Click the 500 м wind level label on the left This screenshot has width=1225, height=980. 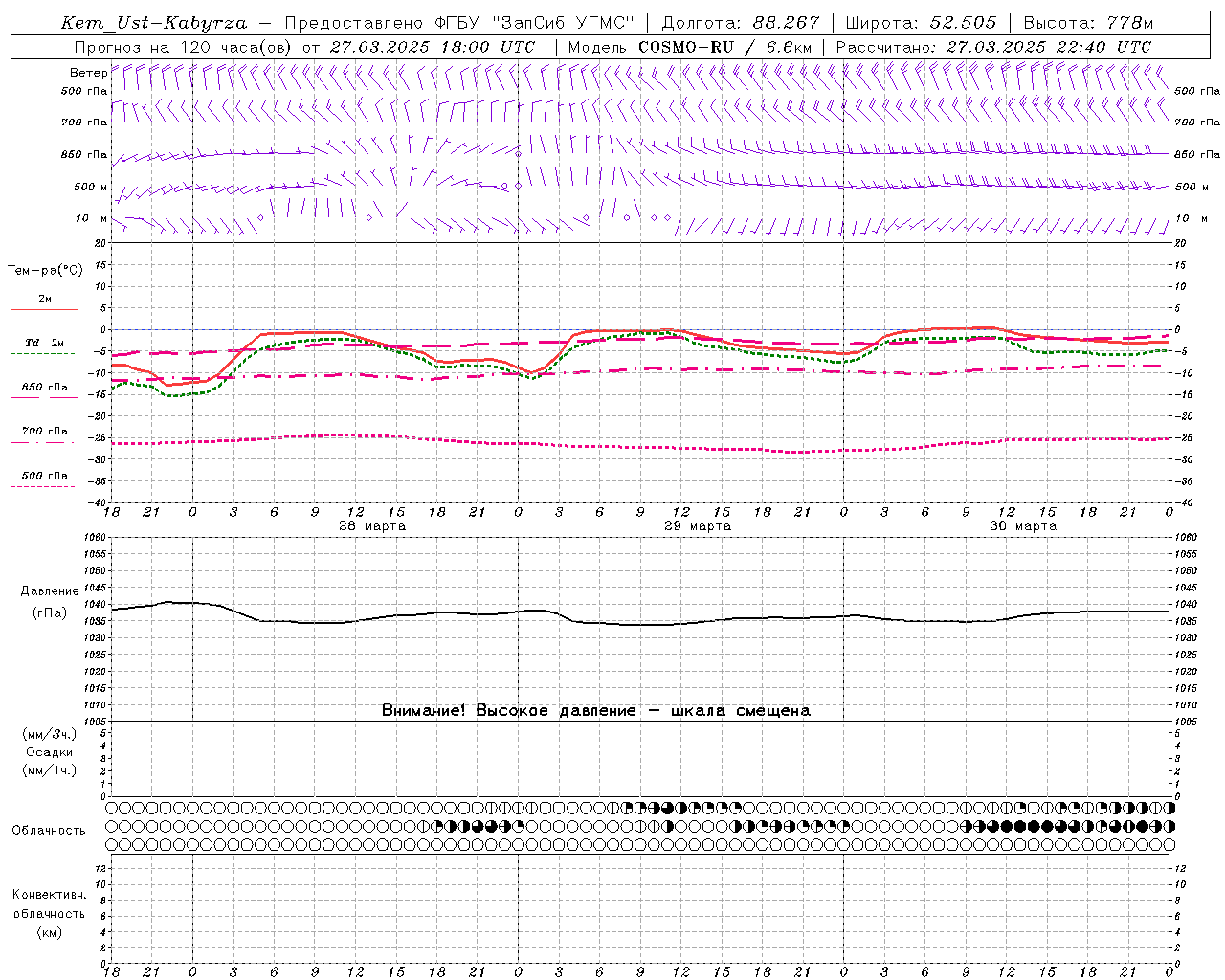(90, 187)
